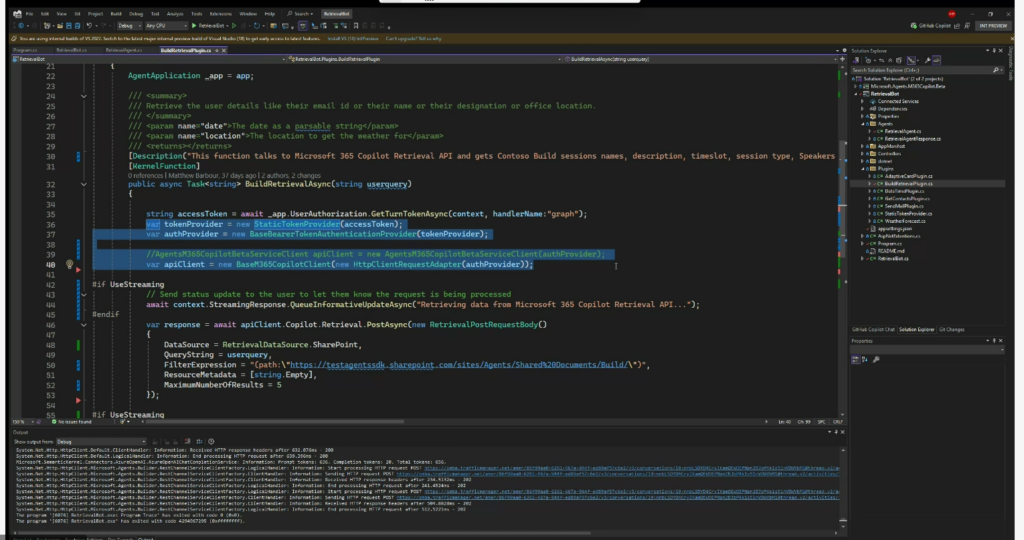The width and height of the screenshot is (1024, 540).
Task: Click the Save All toolbar icon
Action: (x=77, y=25)
